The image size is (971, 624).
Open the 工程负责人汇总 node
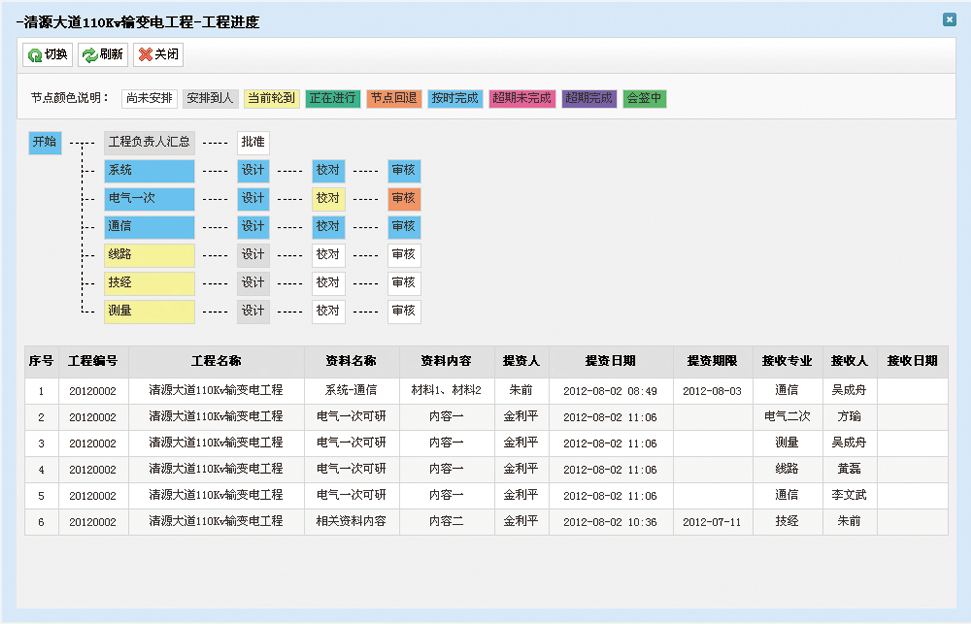point(149,143)
